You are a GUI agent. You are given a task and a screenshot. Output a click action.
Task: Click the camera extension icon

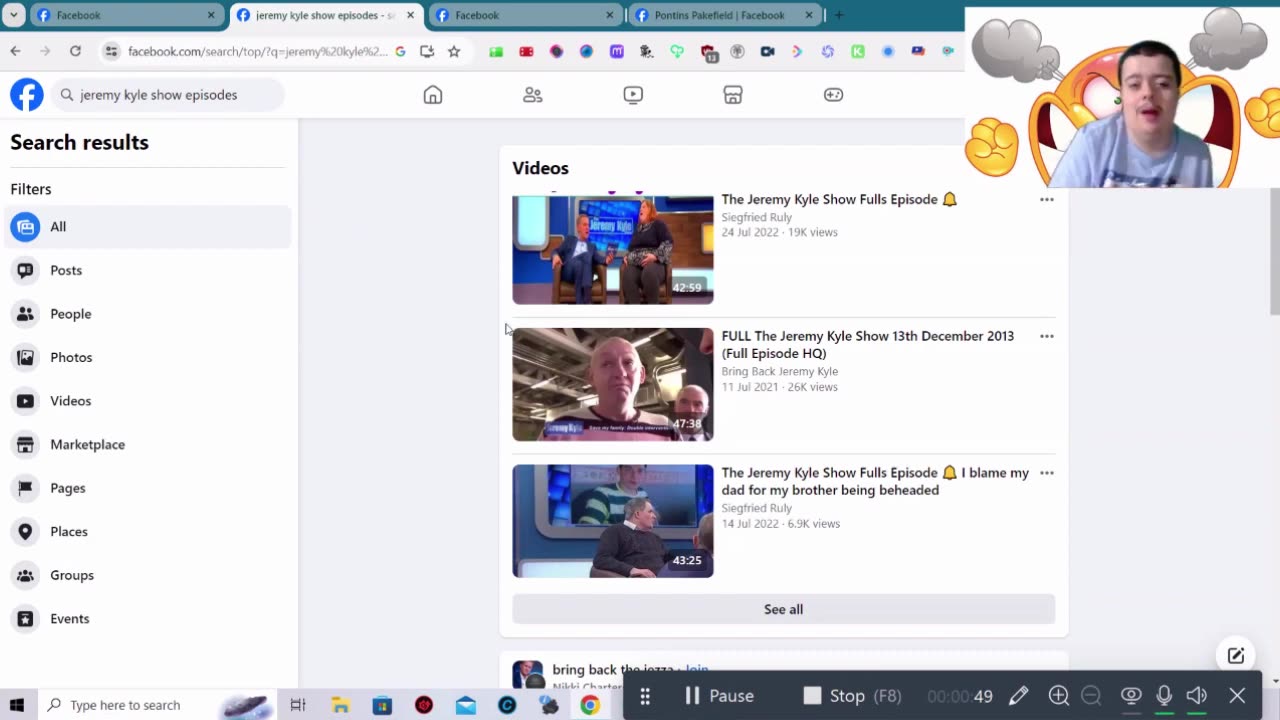pos(767,51)
